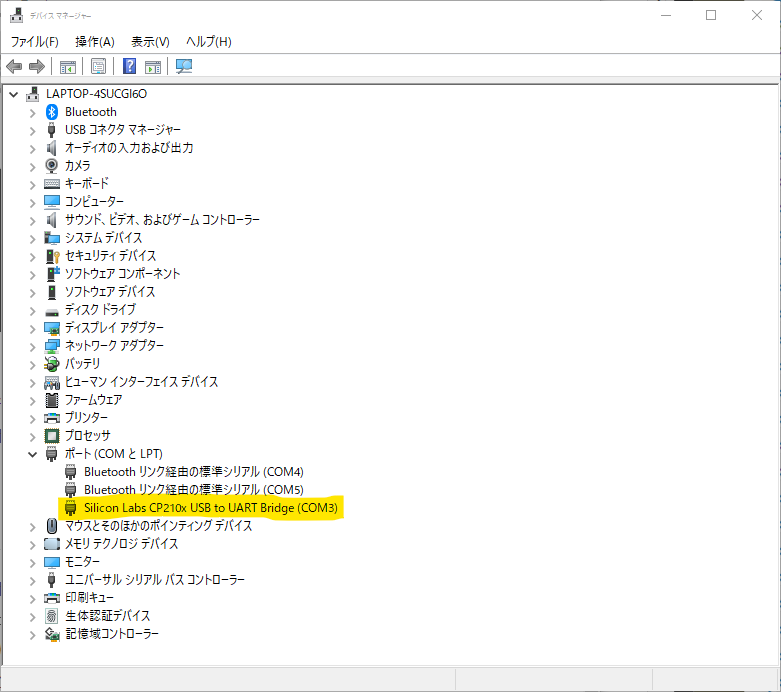Open the 表示(V) menu

coord(150,41)
